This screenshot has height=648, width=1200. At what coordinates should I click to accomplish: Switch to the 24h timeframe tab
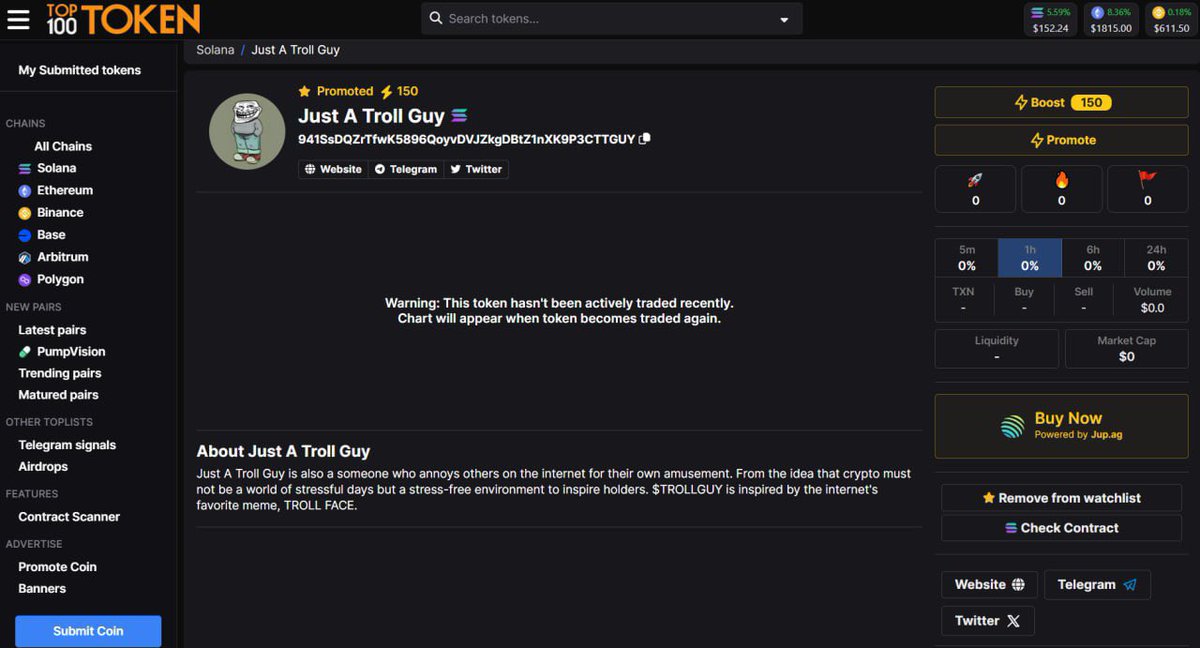coord(1156,258)
